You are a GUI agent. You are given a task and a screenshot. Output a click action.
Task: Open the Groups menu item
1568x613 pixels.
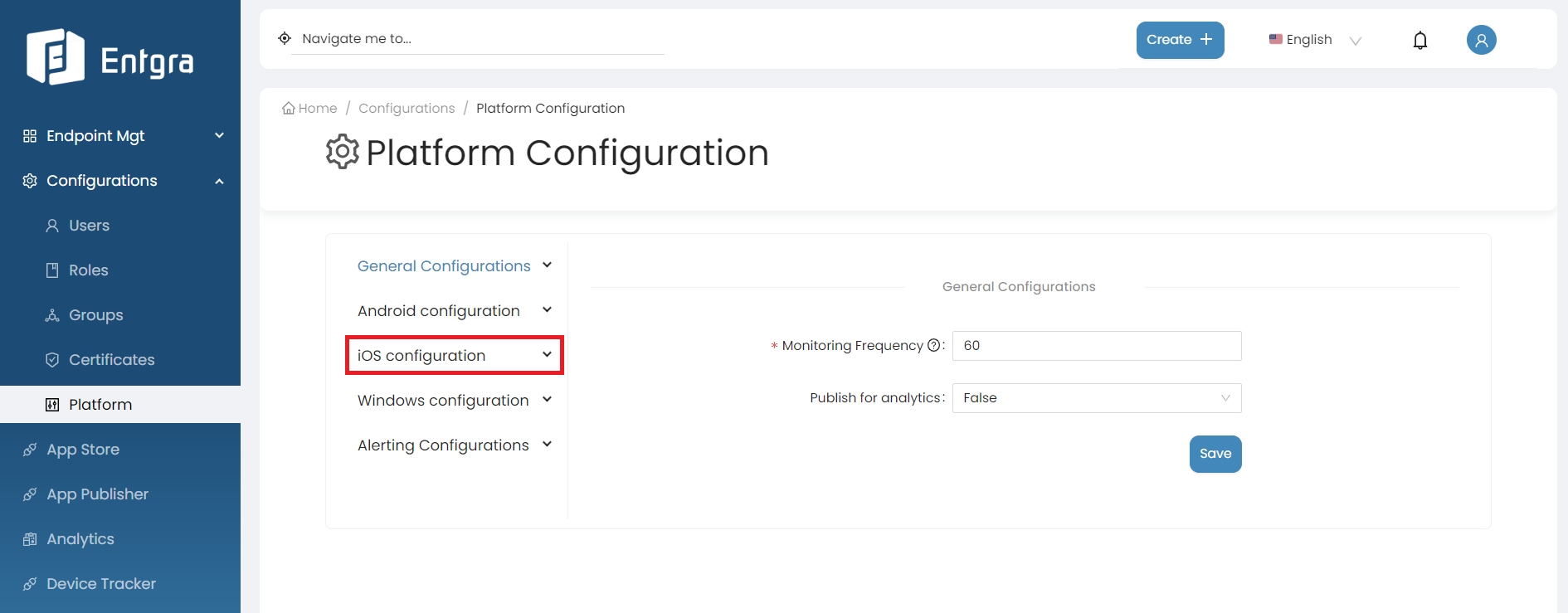pos(120,315)
